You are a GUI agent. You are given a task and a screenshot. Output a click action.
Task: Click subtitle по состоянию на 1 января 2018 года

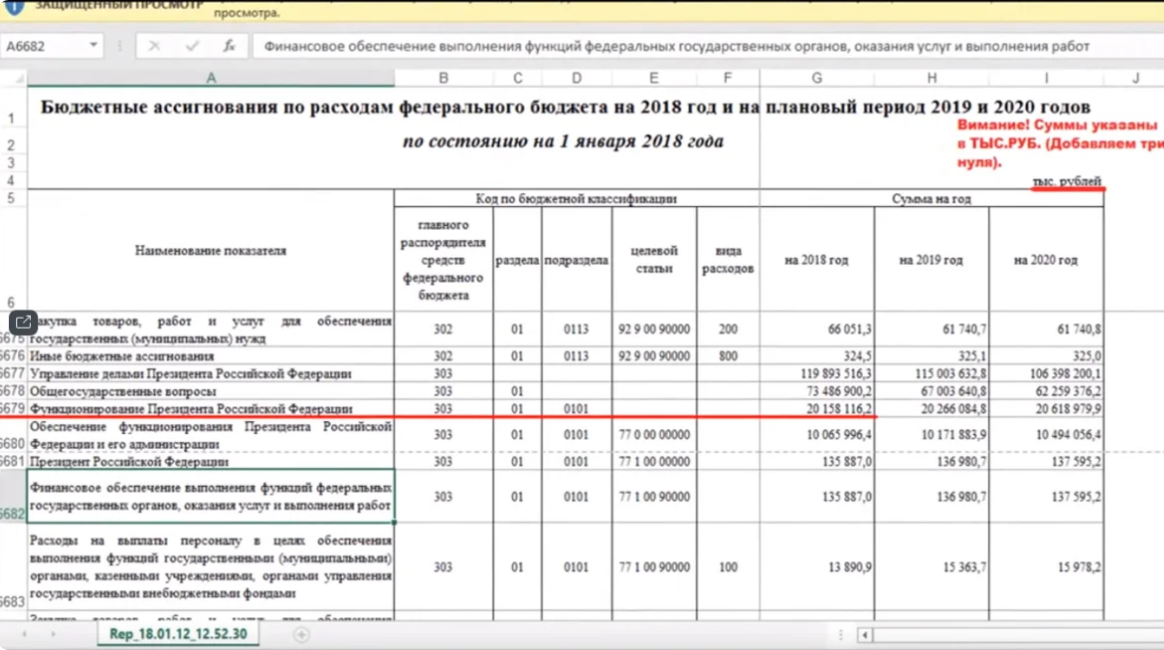(x=563, y=141)
